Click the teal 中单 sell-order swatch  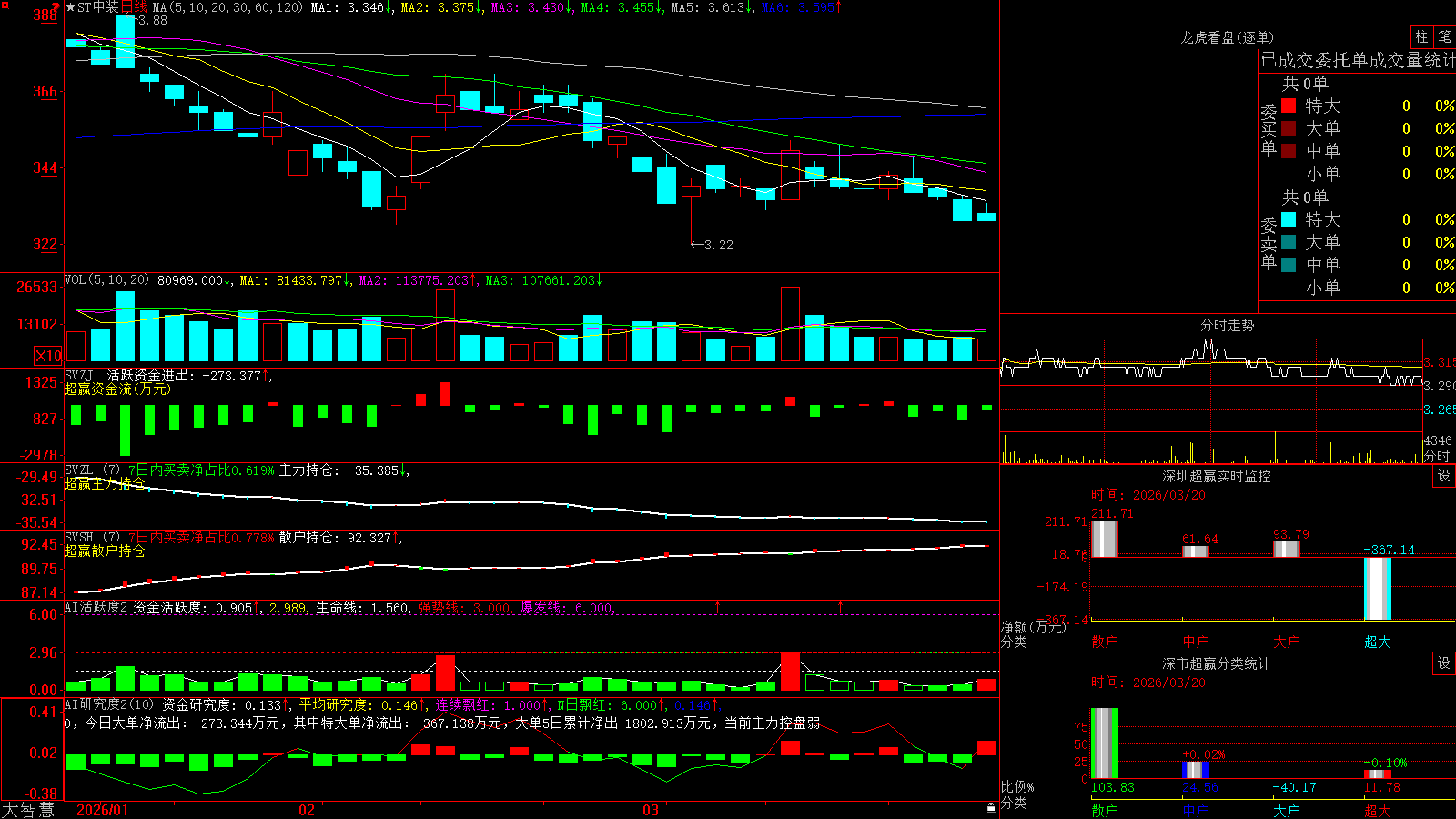1289,265
